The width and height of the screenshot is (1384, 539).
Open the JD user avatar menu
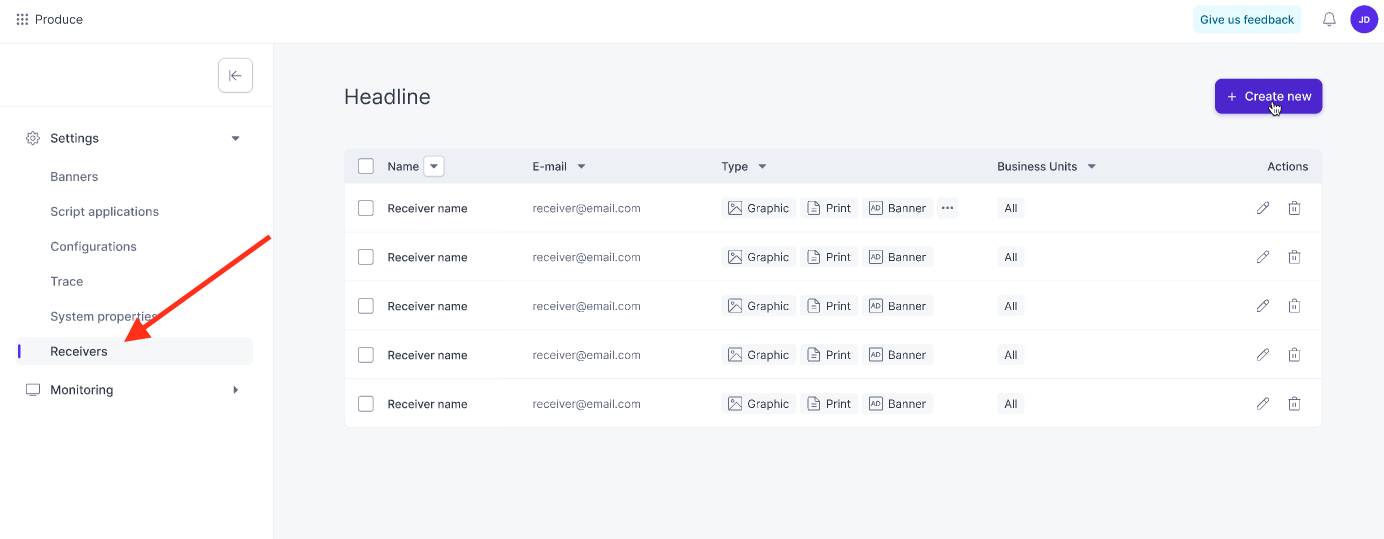tap(1364, 19)
